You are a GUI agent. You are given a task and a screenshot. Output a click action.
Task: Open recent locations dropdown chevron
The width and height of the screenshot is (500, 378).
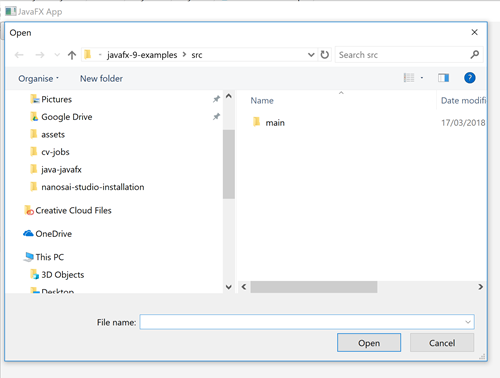pyautogui.click(x=57, y=55)
